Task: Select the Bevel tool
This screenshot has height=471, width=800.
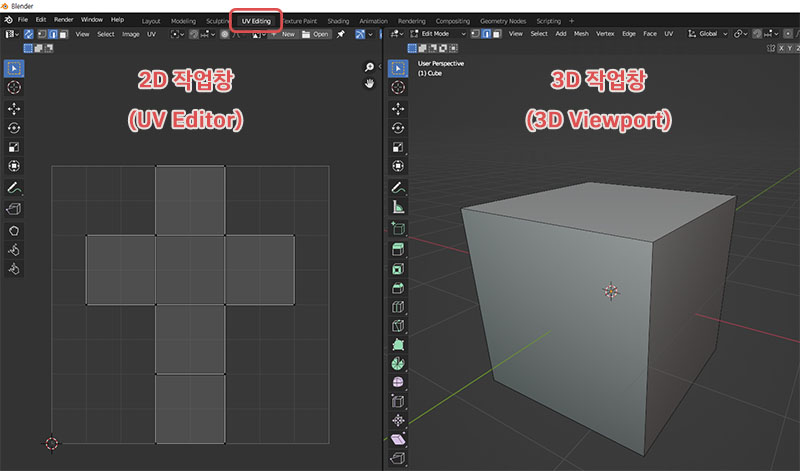Action: pyautogui.click(x=398, y=288)
